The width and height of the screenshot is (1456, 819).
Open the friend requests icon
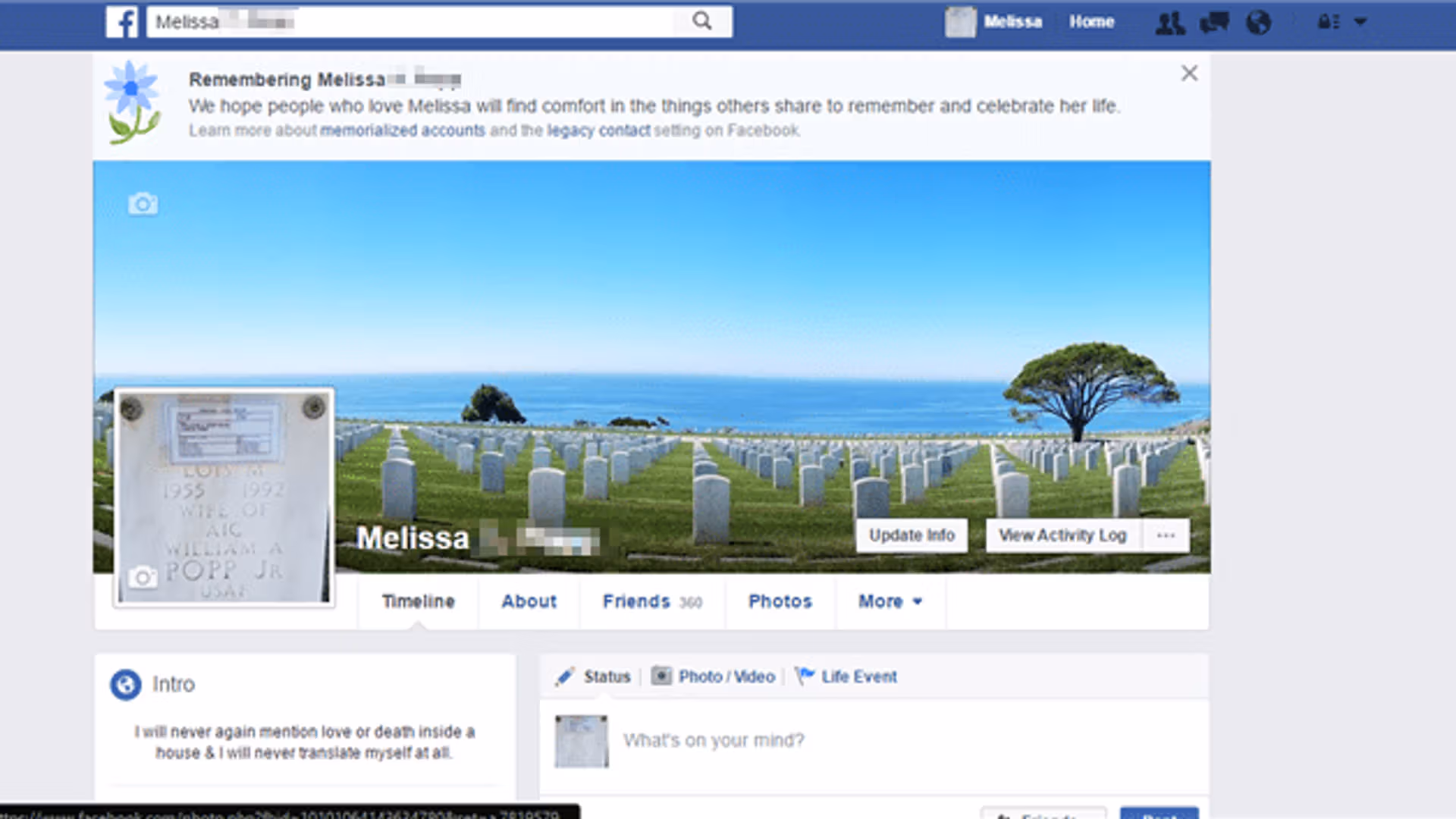pyautogui.click(x=1169, y=23)
